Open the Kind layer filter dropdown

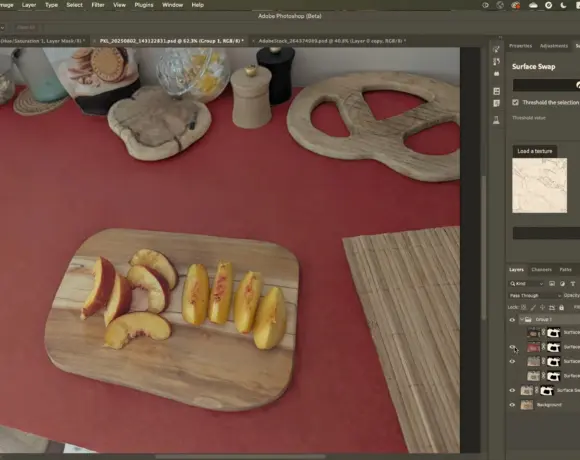click(527, 284)
